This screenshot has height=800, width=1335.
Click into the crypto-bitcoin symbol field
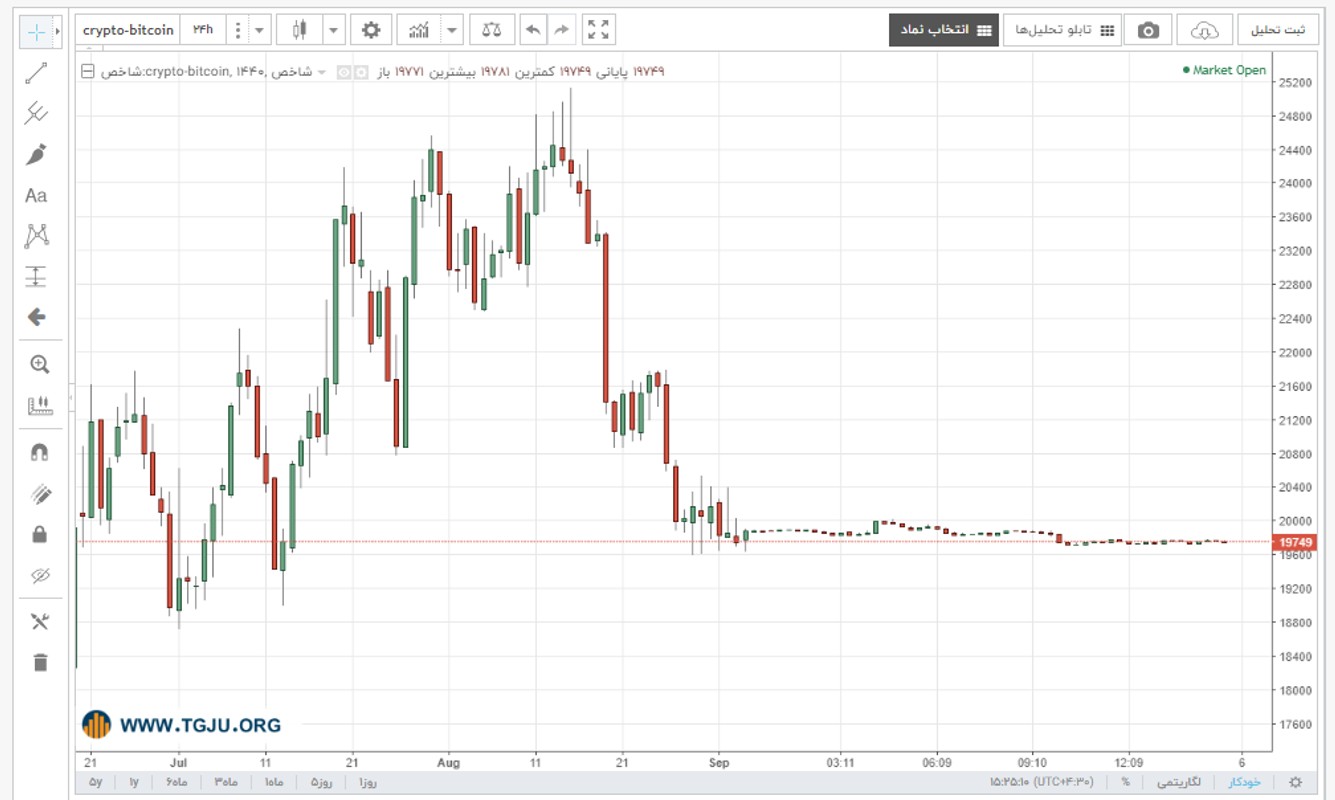pos(128,30)
